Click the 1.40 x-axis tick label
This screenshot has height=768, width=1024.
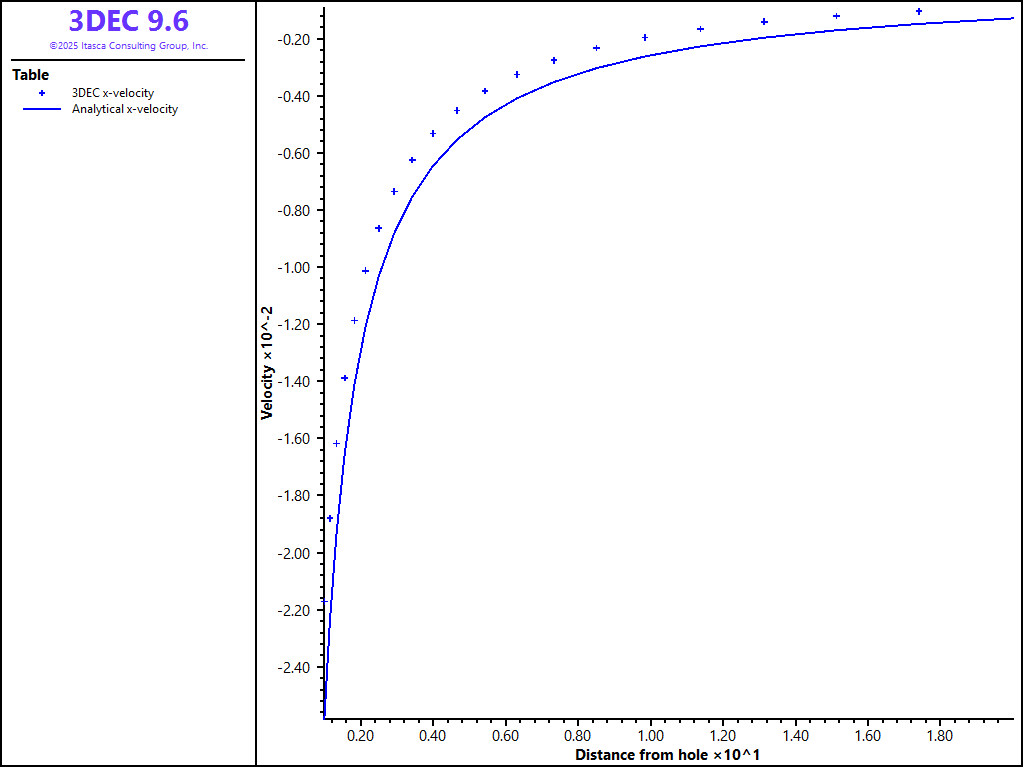pyautogui.click(x=795, y=736)
